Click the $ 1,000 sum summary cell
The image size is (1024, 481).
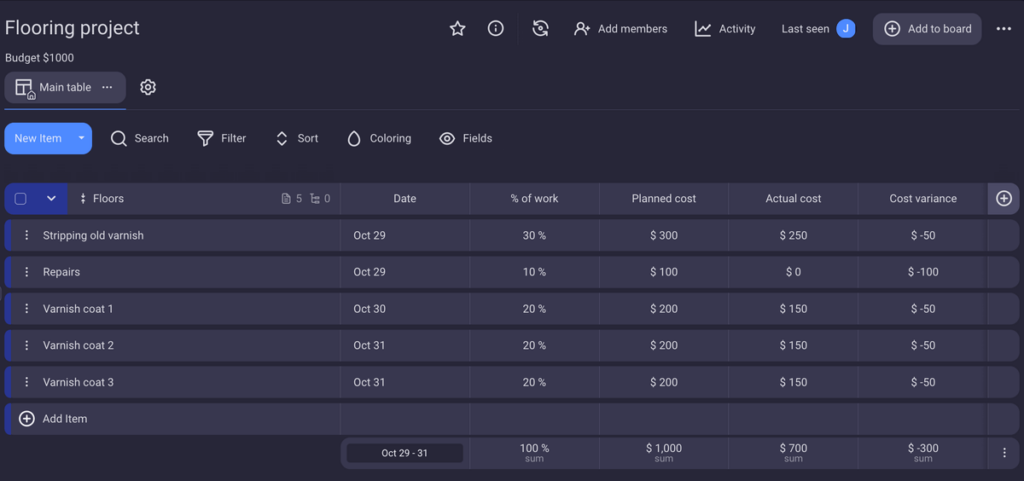click(x=664, y=453)
